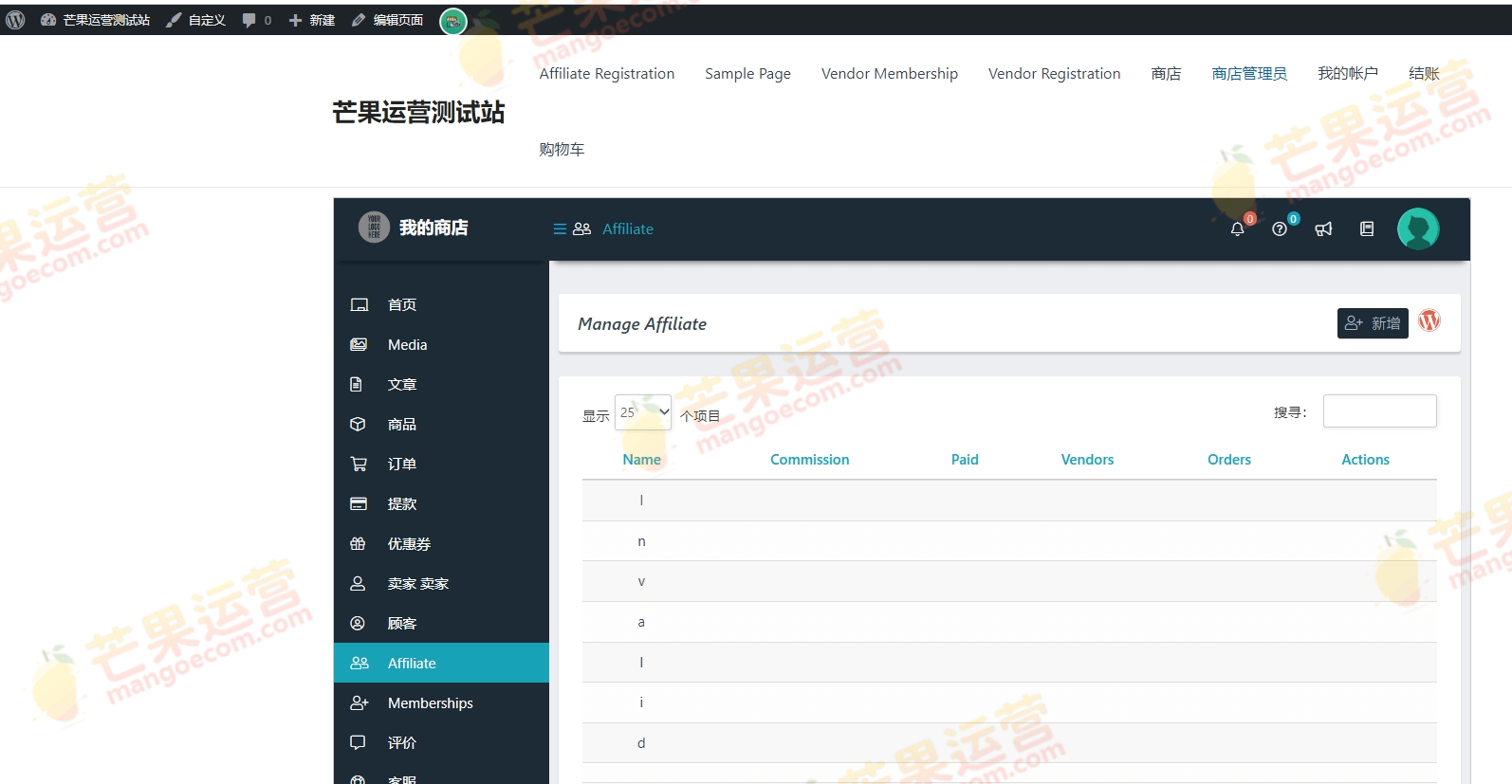Open the WordPress logo menu in admin bar
This screenshot has width=1512, height=784.
(15, 20)
